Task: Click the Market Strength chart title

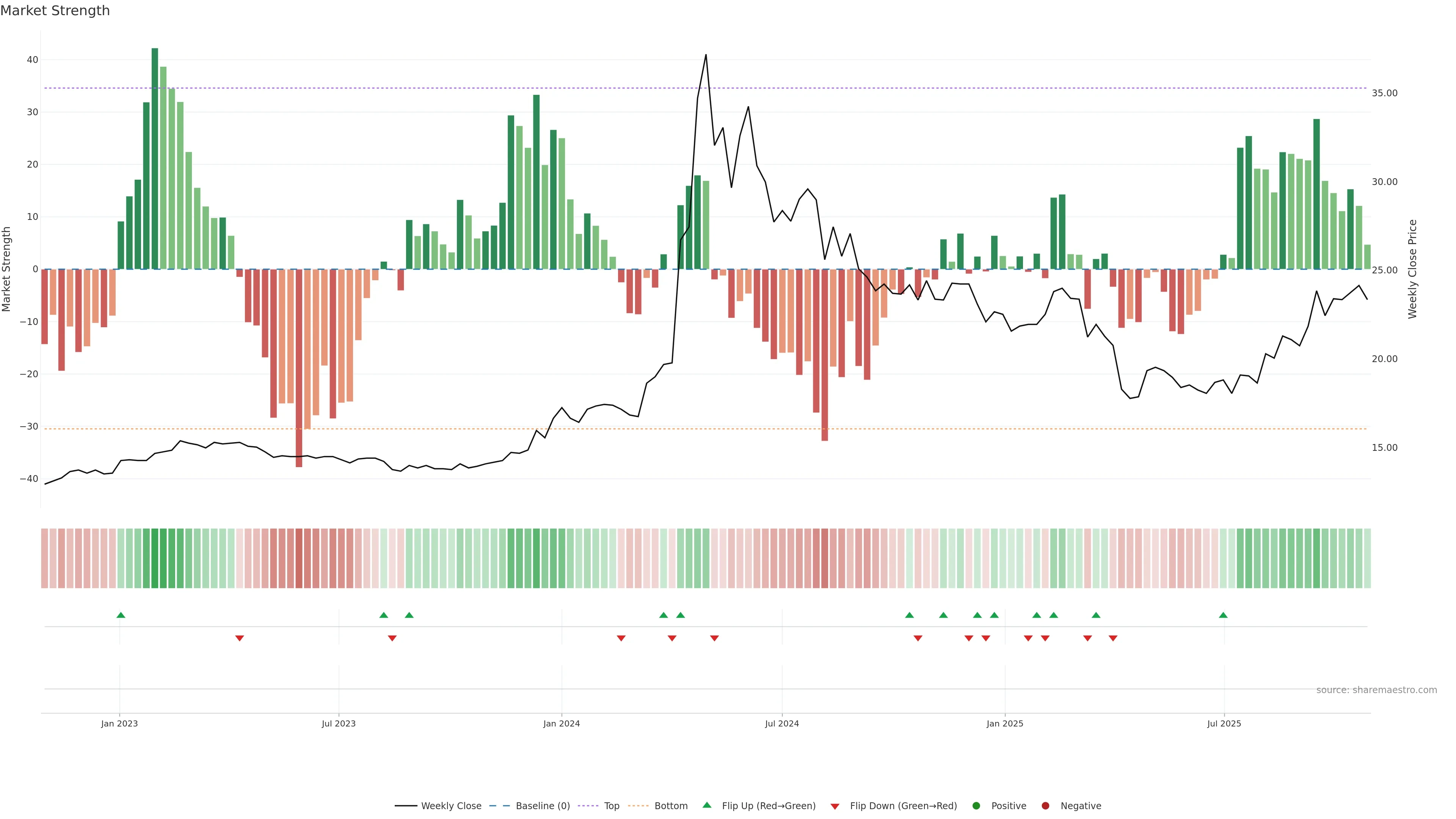Action: [55, 11]
